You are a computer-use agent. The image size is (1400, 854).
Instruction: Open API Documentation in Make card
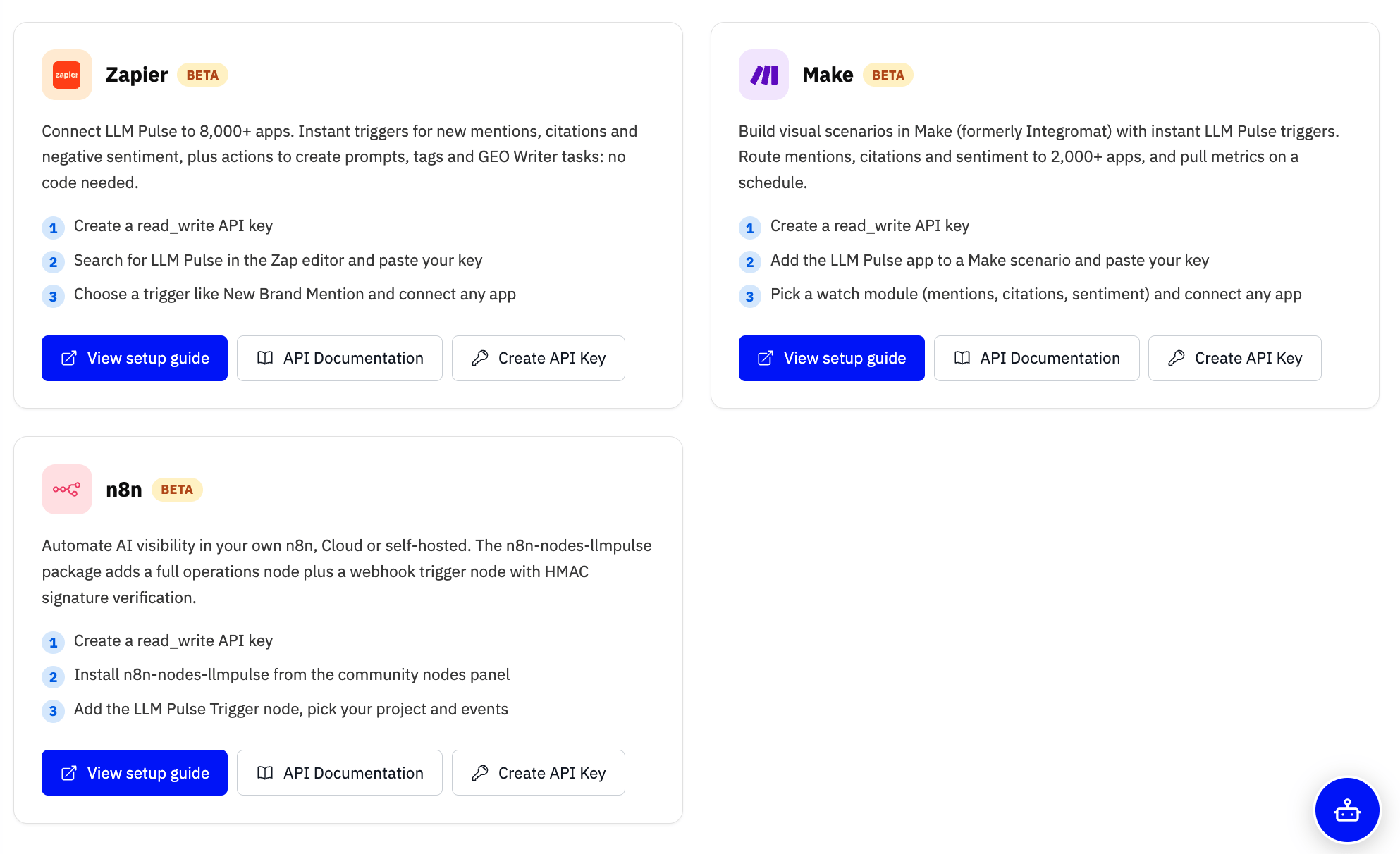tap(1037, 358)
